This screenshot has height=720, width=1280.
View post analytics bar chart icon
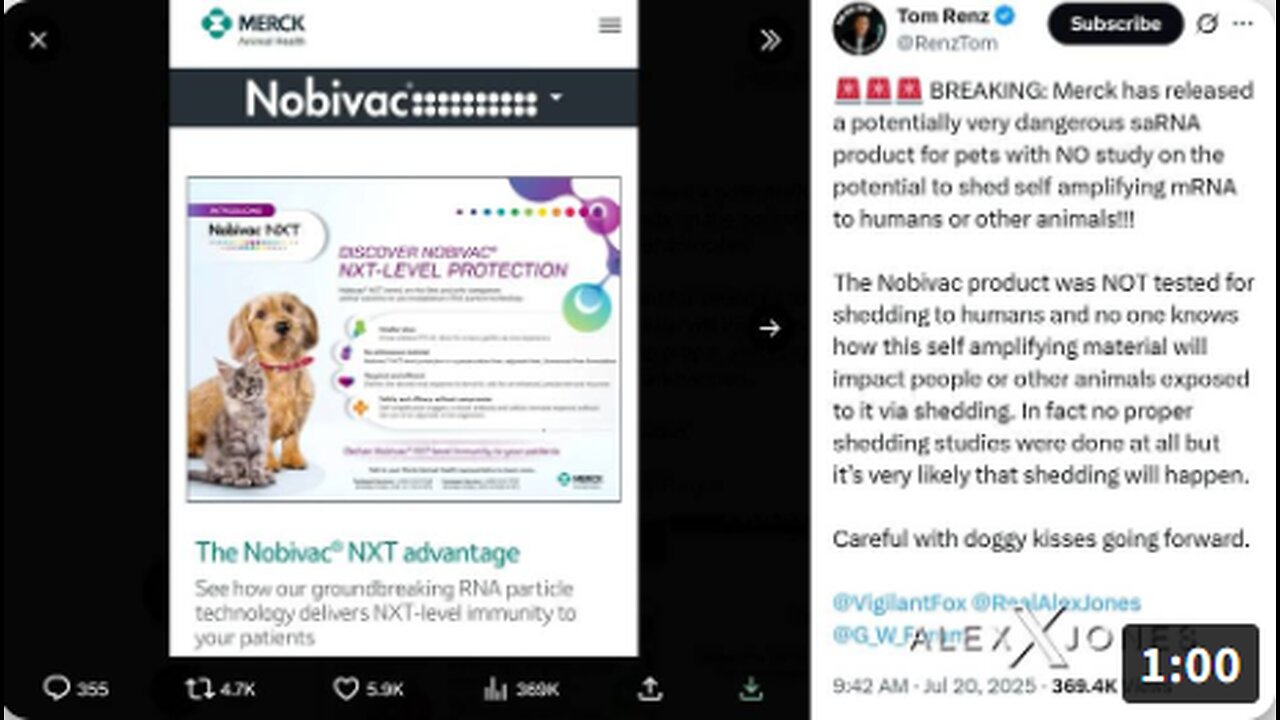495,688
